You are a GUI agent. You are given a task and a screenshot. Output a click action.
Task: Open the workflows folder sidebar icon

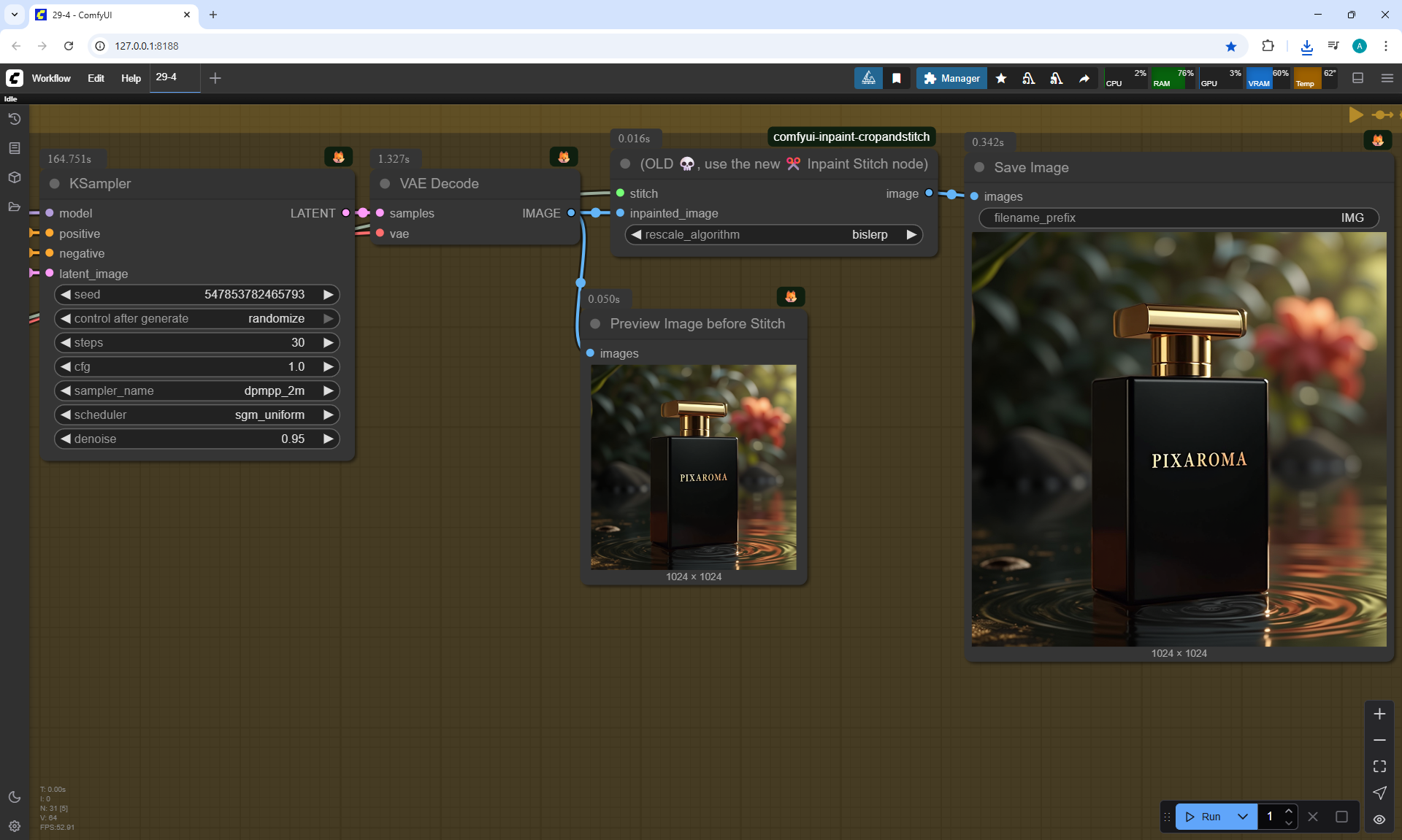15,207
